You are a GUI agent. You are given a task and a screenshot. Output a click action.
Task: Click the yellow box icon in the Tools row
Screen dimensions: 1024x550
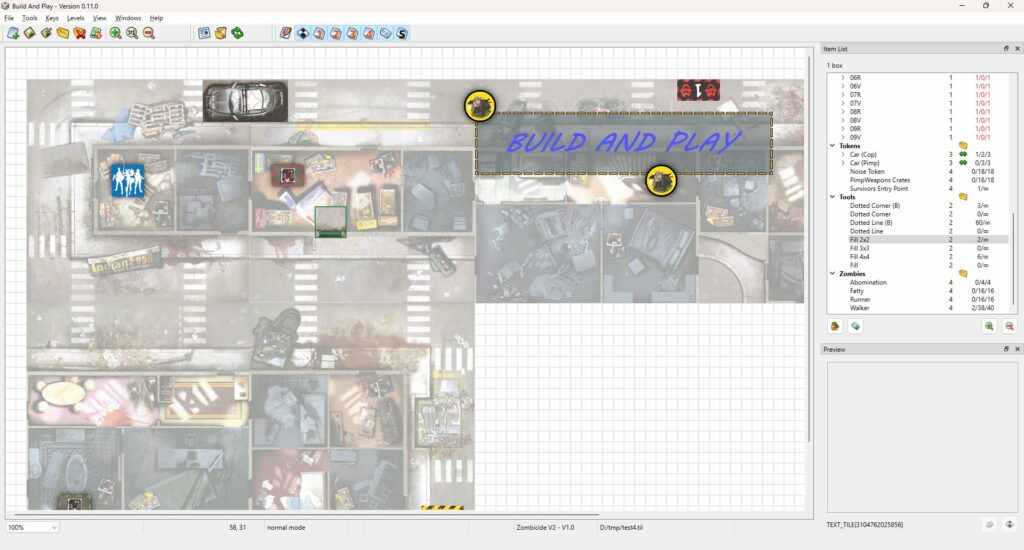[963, 197]
